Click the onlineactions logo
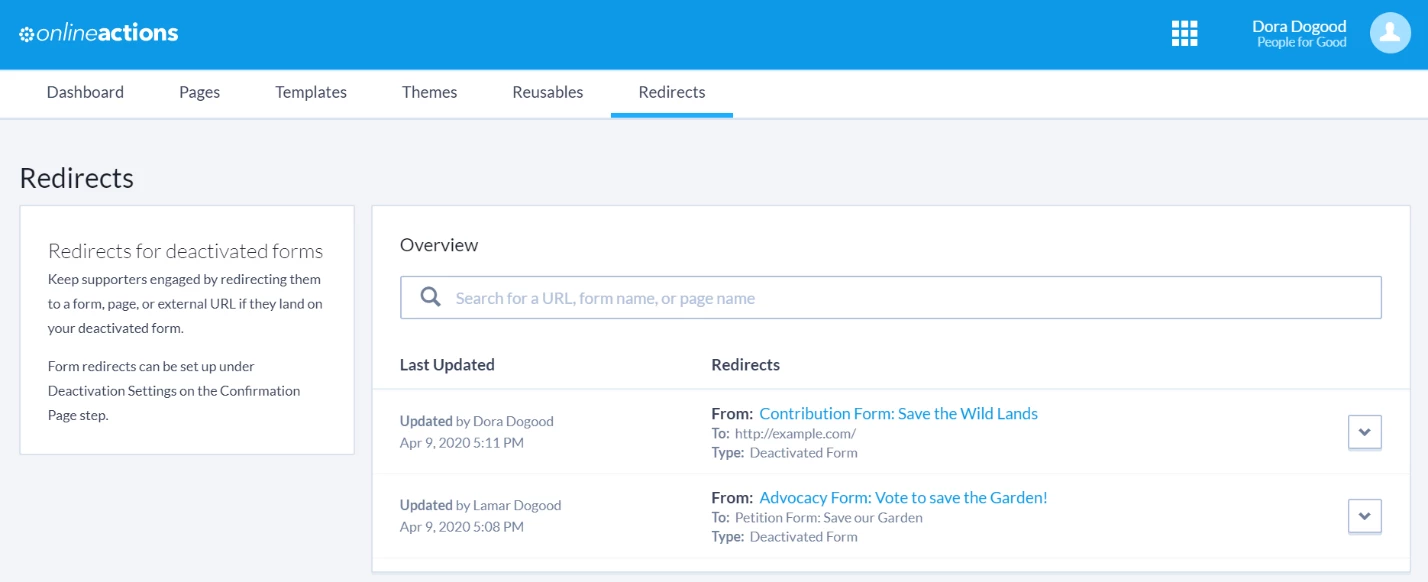The width and height of the screenshot is (1428, 582). pos(99,33)
